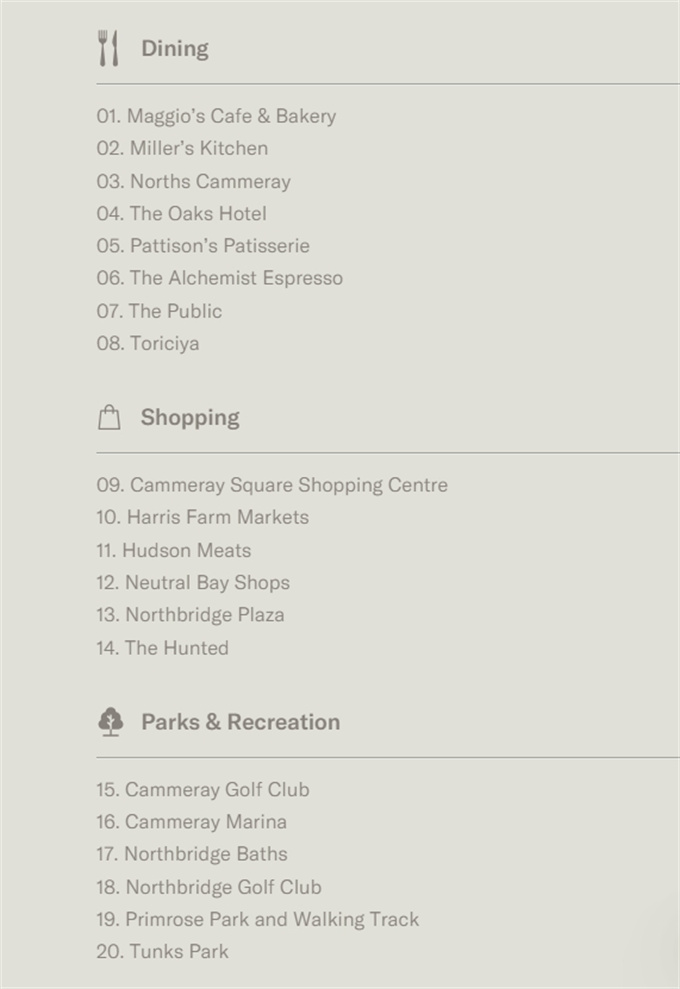Select the Dining section heading
This screenshot has height=989, width=680.
click(x=174, y=48)
